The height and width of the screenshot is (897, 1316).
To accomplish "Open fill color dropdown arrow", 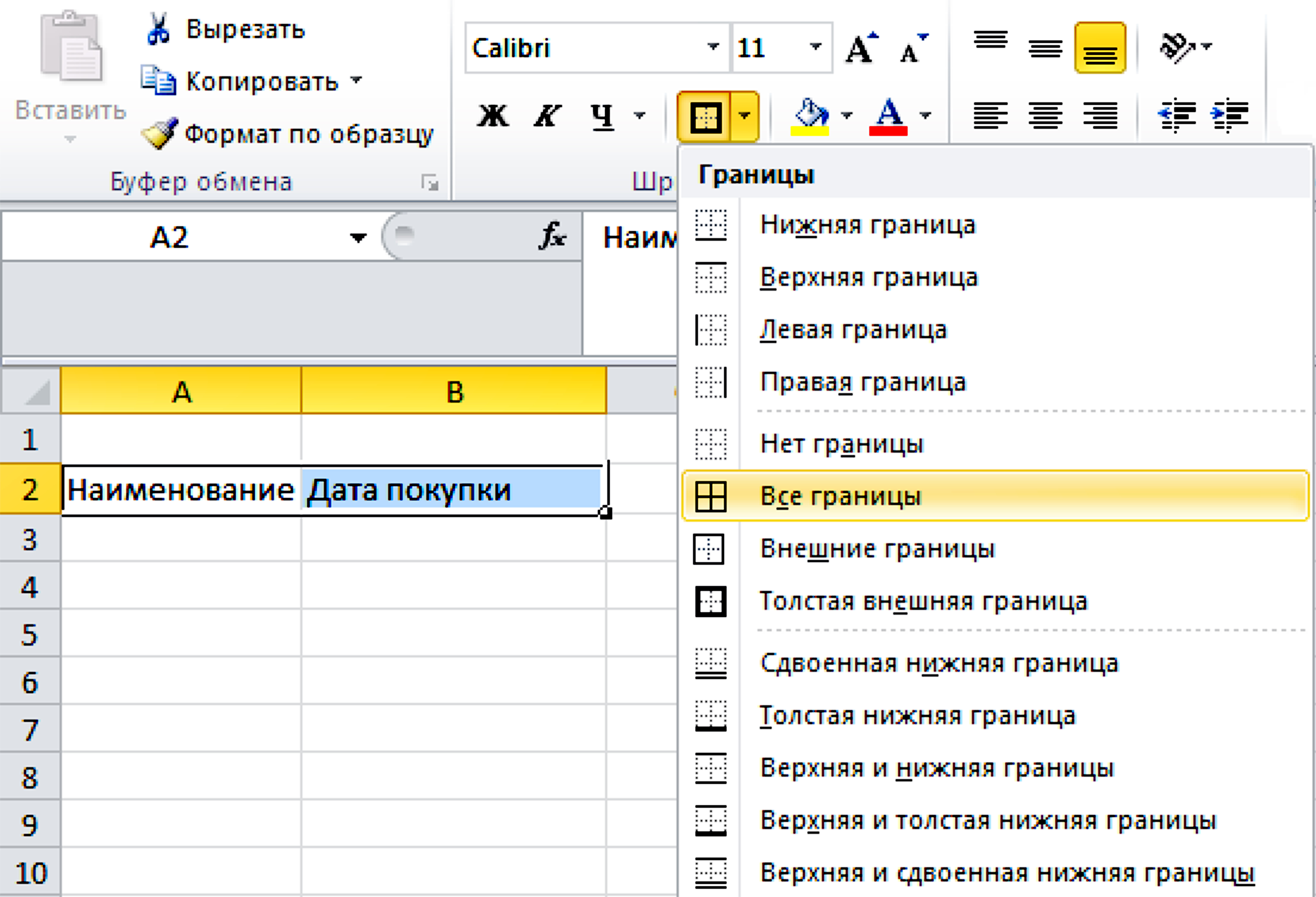I will [x=847, y=116].
